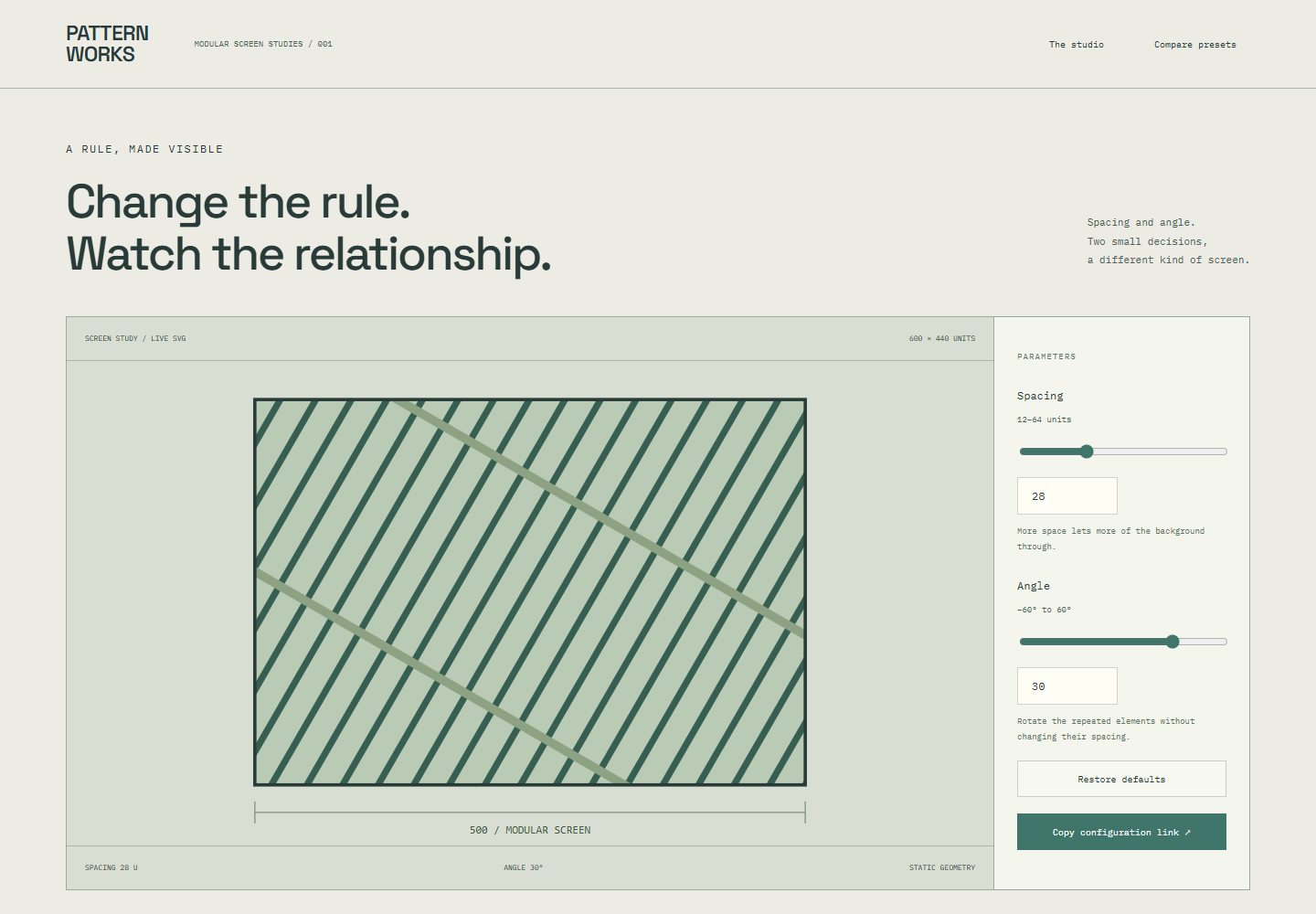Click the 'SPACING 28 U' status text
Image resolution: width=1316 pixels, height=914 pixels.
pos(111,867)
